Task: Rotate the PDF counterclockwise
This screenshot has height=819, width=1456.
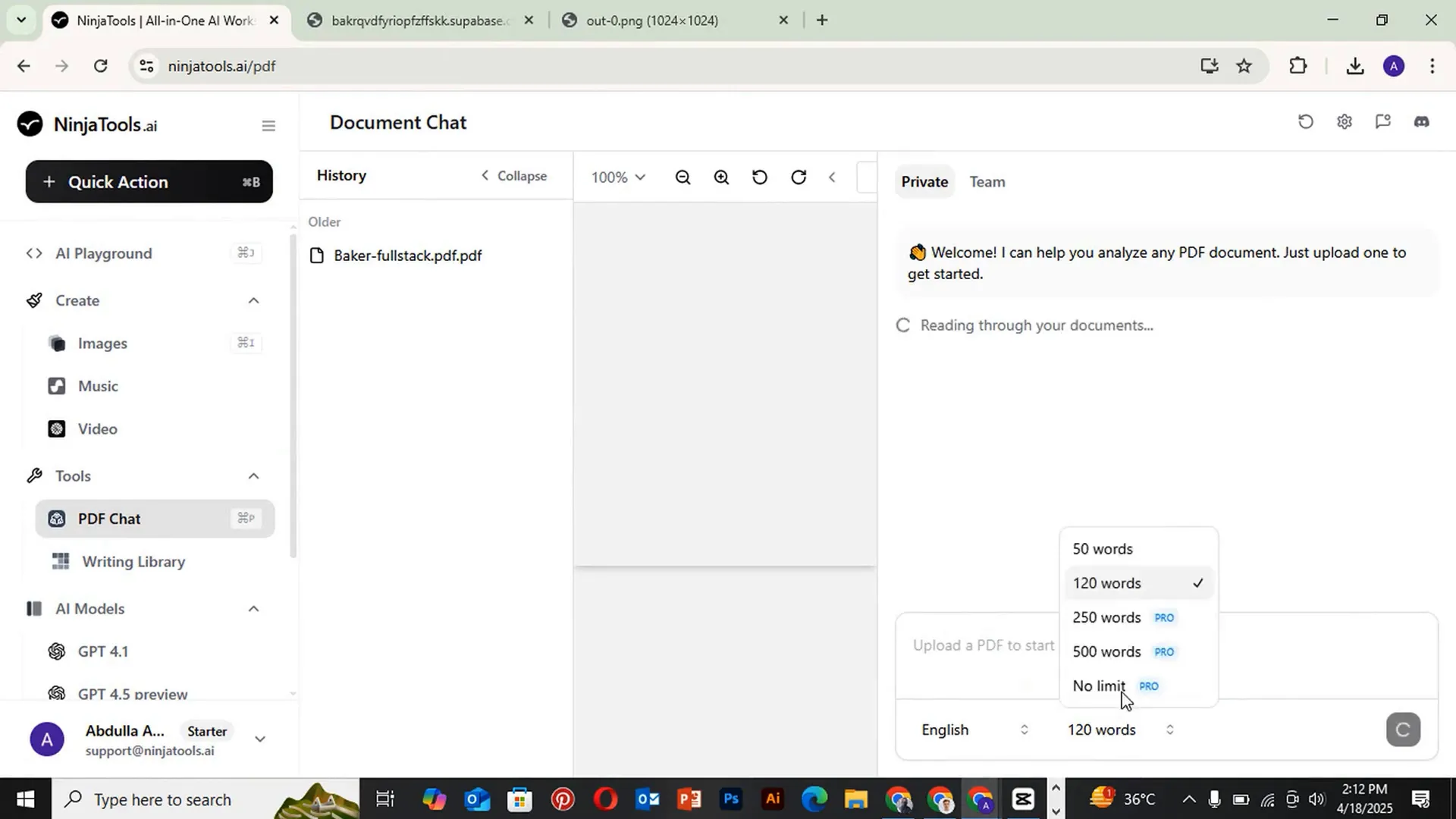Action: click(x=760, y=177)
